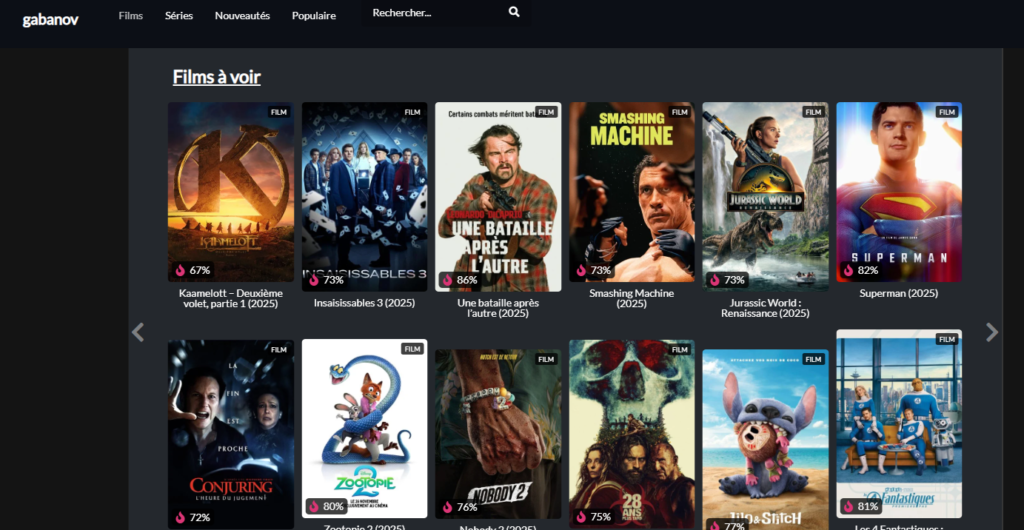Open the Populaire page

314,16
